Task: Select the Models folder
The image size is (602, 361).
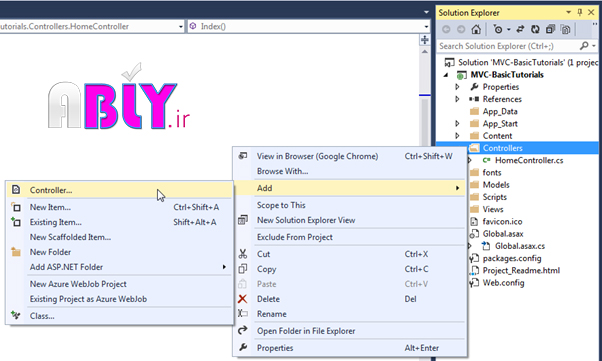Action: click(496, 185)
